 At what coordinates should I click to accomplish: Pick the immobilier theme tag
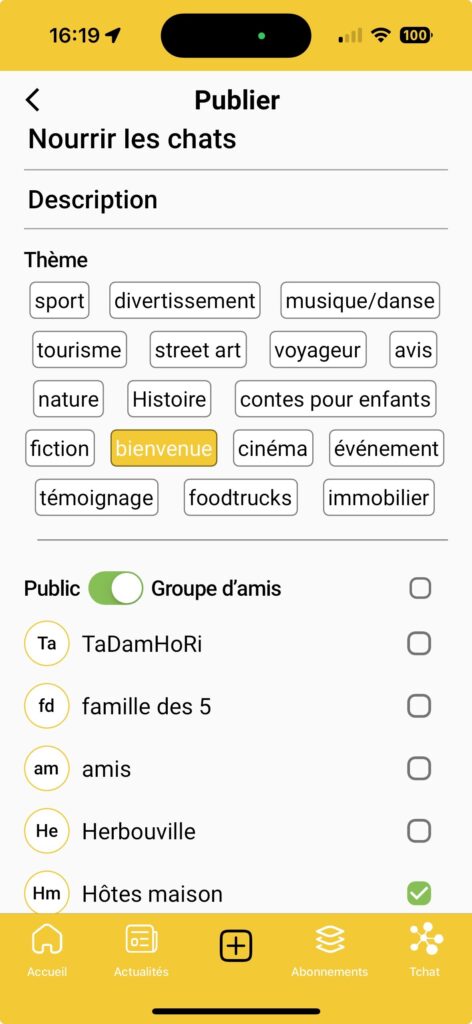coord(379,498)
